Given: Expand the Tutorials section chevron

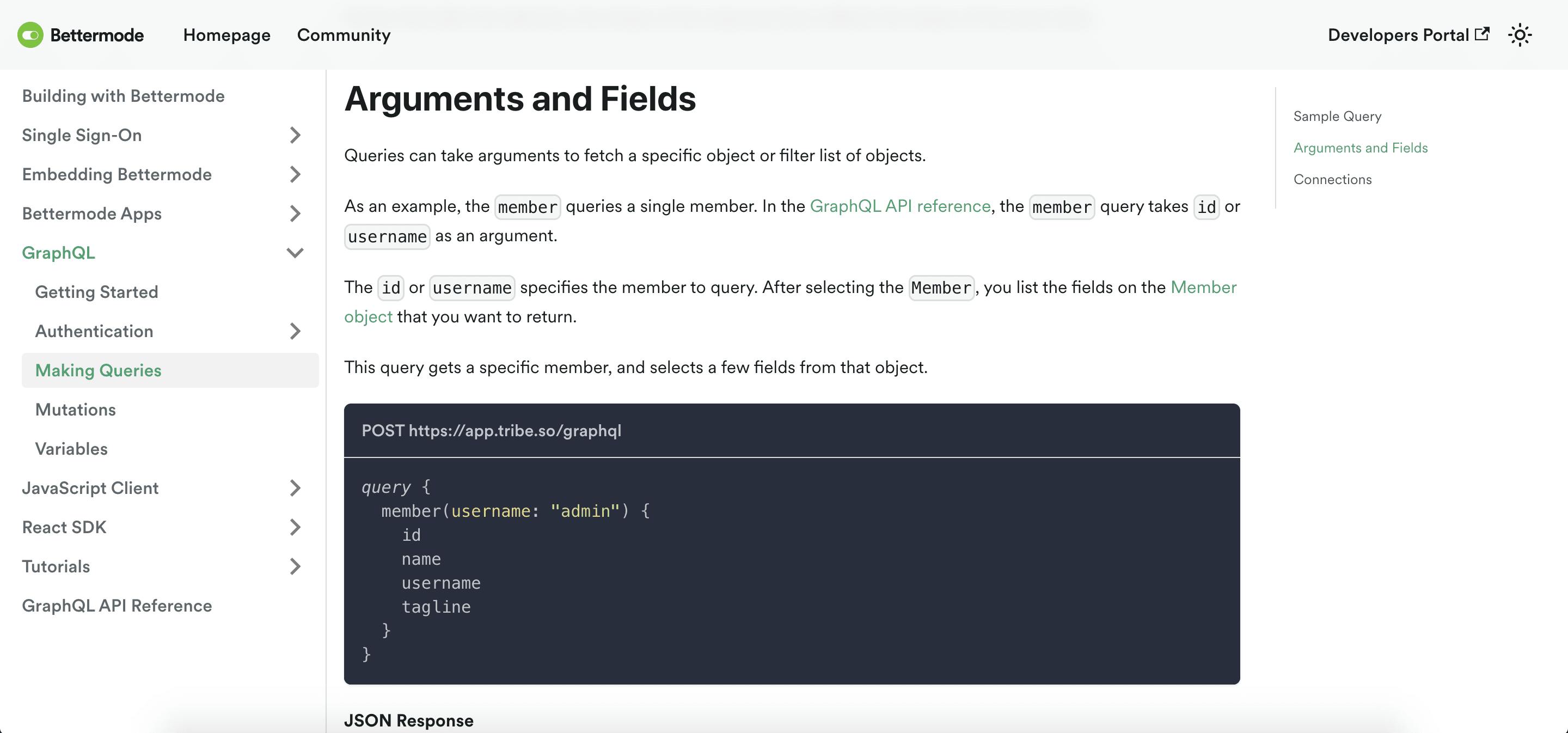Looking at the screenshot, I should (x=295, y=567).
